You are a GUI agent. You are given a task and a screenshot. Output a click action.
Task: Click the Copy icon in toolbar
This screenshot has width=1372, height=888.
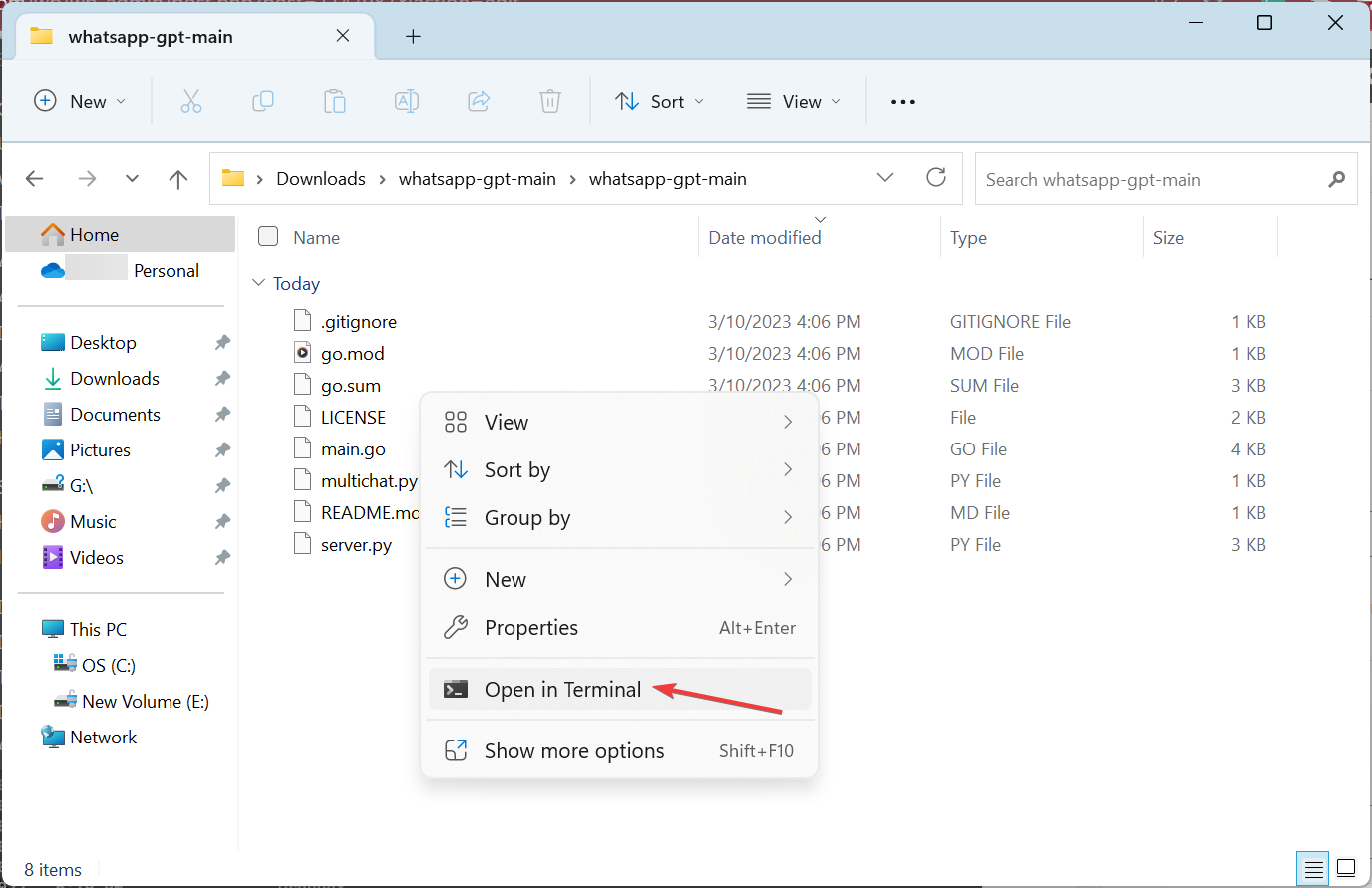(263, 101)
